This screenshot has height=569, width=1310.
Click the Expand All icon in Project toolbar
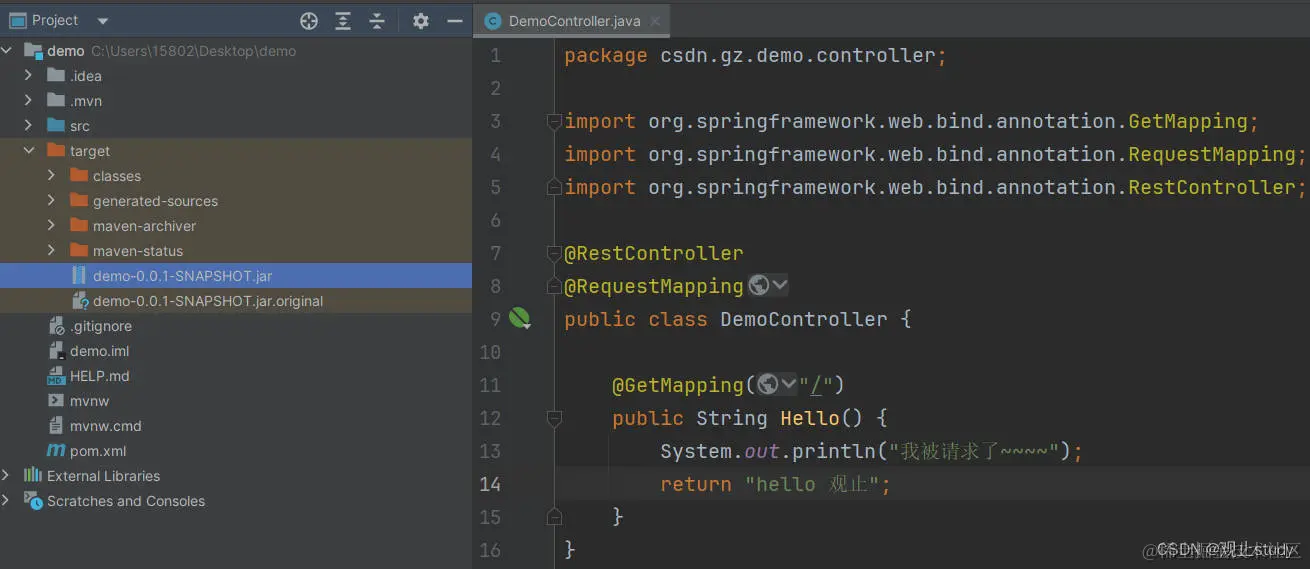point(343,20)
